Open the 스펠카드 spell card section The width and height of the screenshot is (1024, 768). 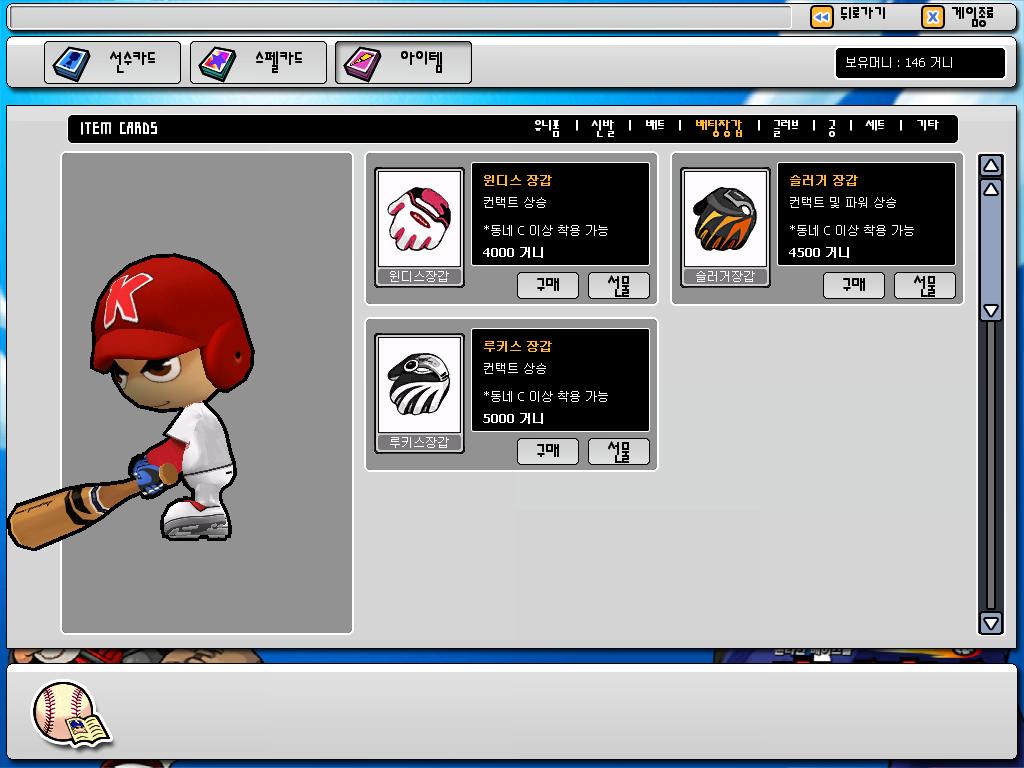click(258, 62)
